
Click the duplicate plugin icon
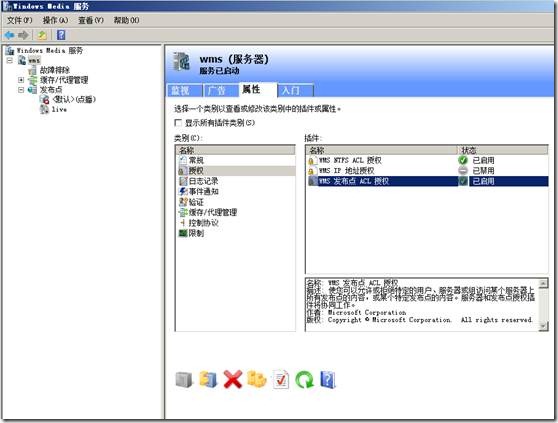pos(257,379)
